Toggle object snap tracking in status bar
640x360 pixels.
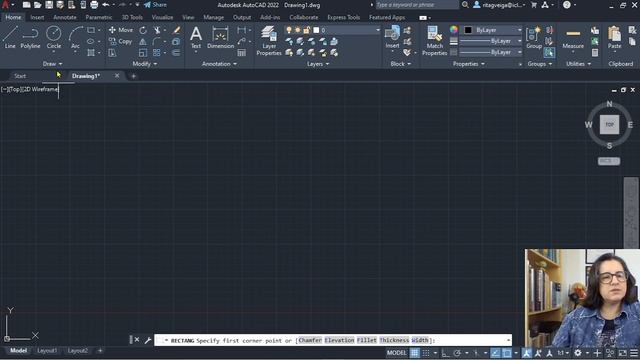(x=495, y=353)
